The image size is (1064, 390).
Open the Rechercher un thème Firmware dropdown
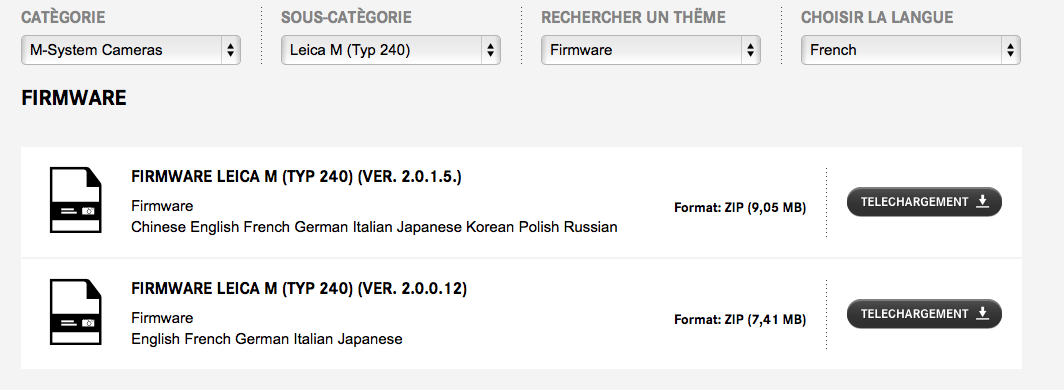pyautogui.click(x=651, y=50)
